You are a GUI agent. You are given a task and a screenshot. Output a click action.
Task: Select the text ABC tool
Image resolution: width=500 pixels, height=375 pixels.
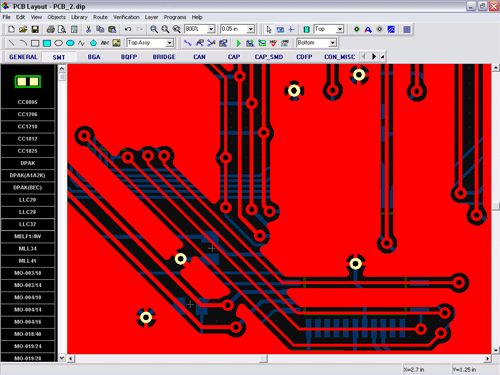click(x=105, y=43)
